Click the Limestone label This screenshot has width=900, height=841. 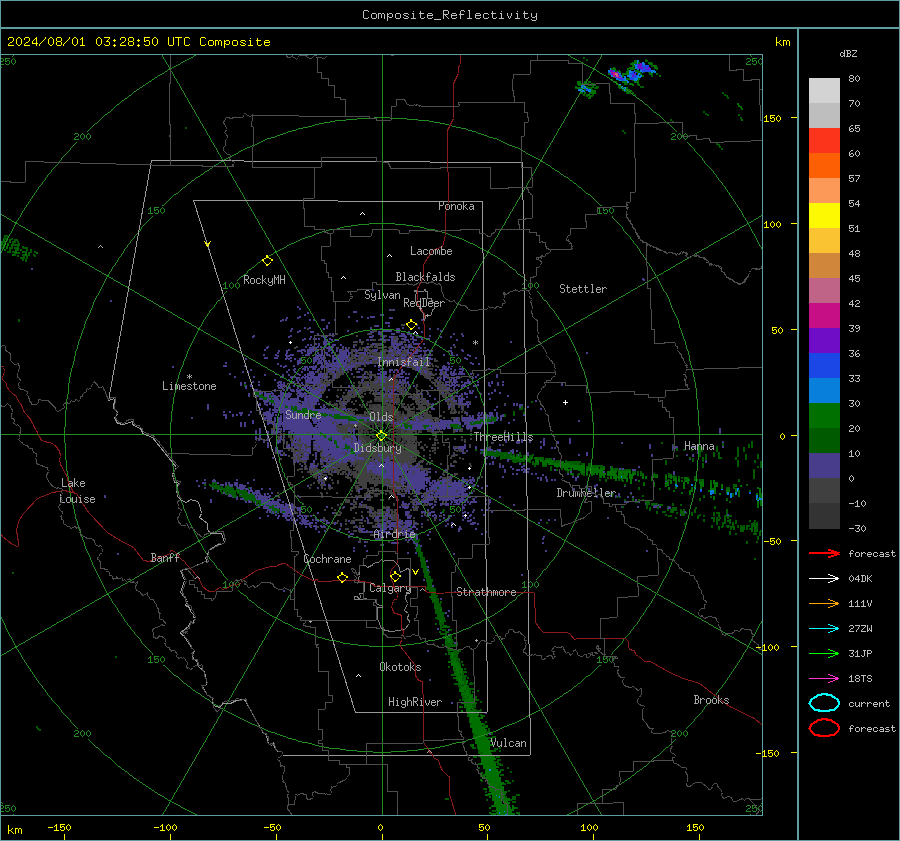pos(189,386)
